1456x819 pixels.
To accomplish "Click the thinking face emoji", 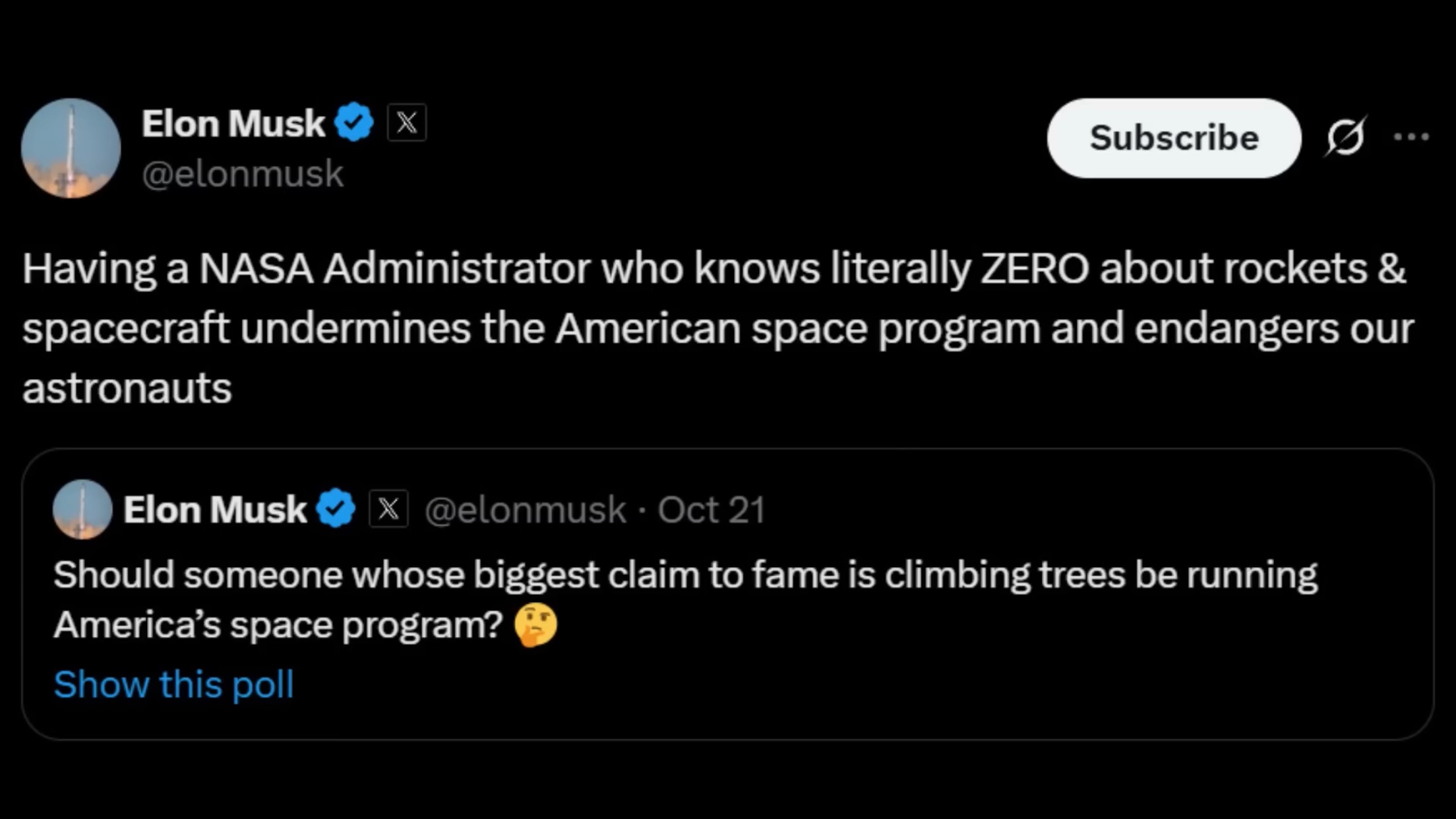I will [x=535, y=624].
